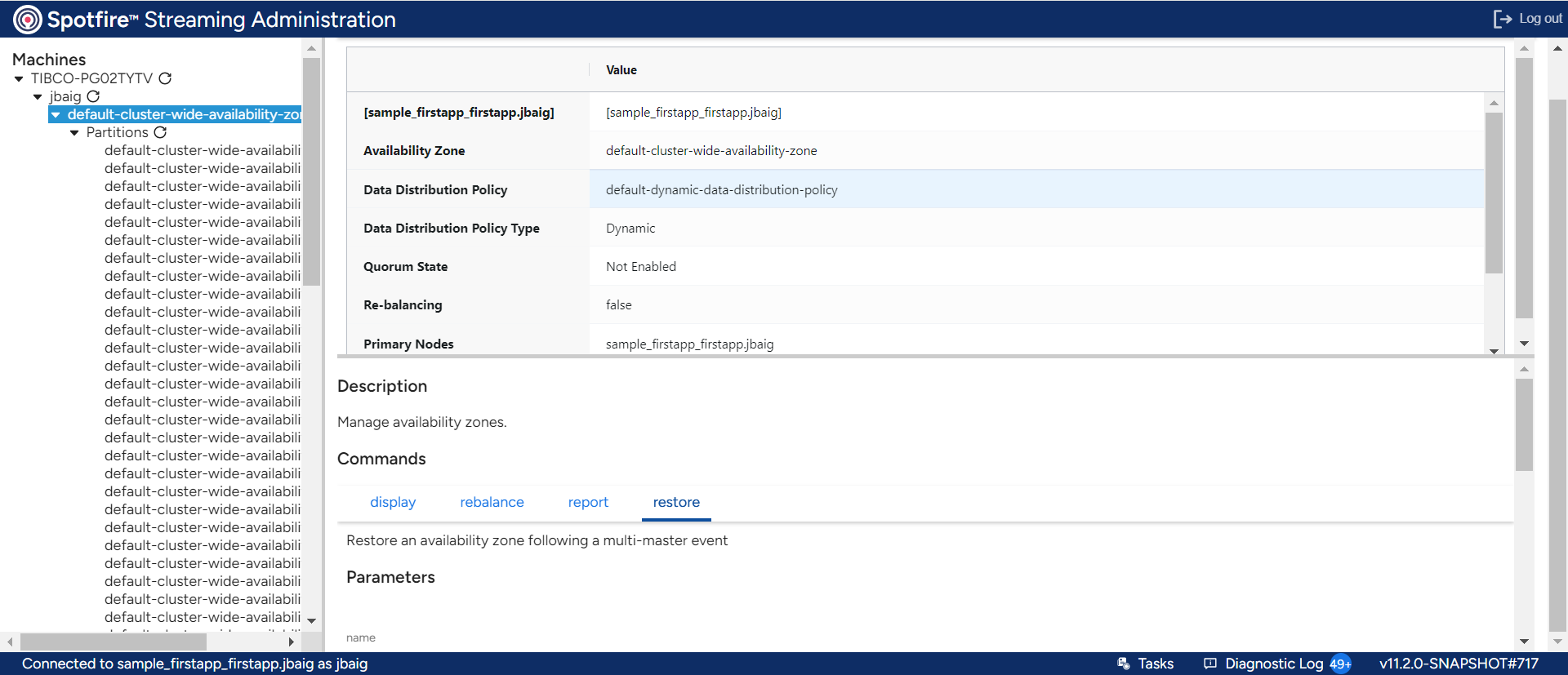This screenshot has height=675, width=1568.
Task: Collapse the Partitions tree node
Action: tap(74, 133)
